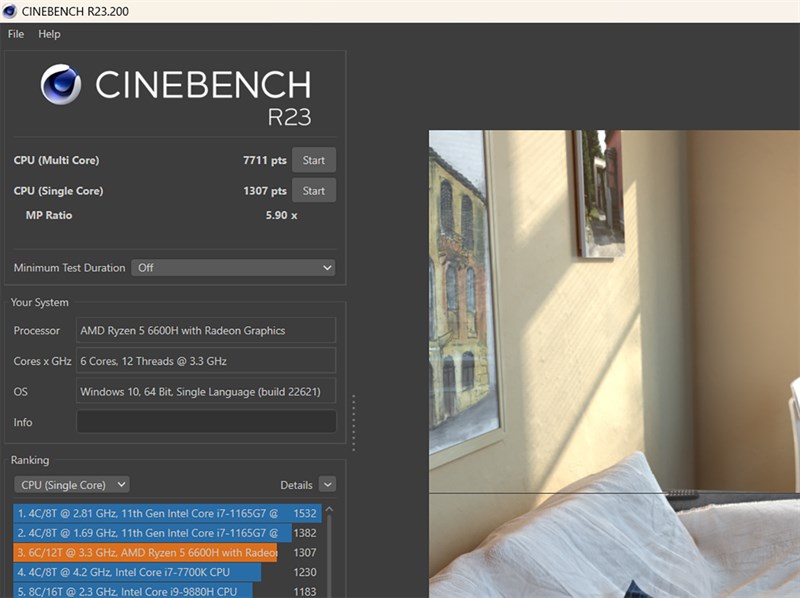This screenshot has height=598, width=800.
Task: Open the Help menu
Action: [x=49, y=34]
